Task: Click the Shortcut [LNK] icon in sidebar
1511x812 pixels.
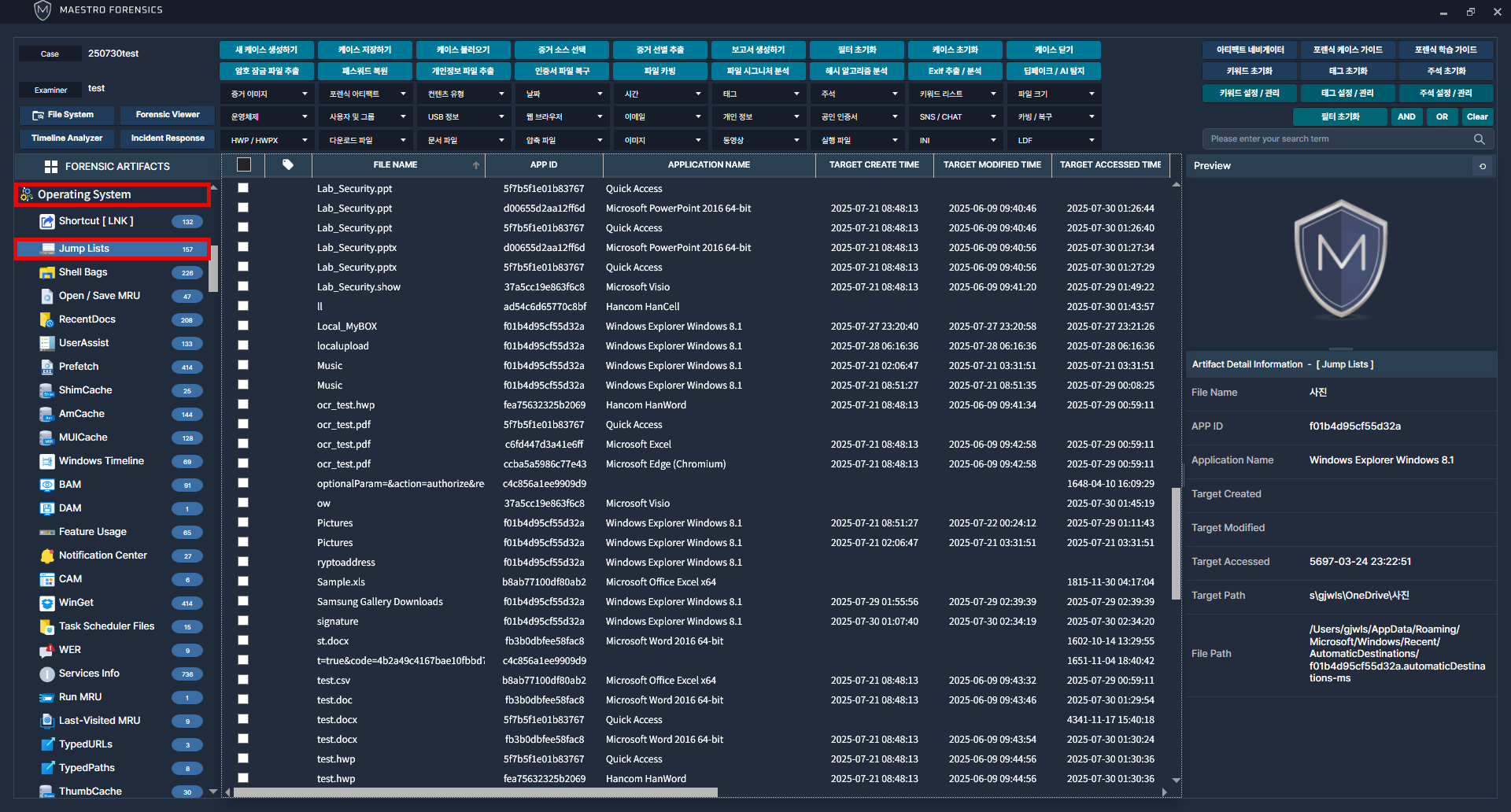Action: [x=47, y=222]
